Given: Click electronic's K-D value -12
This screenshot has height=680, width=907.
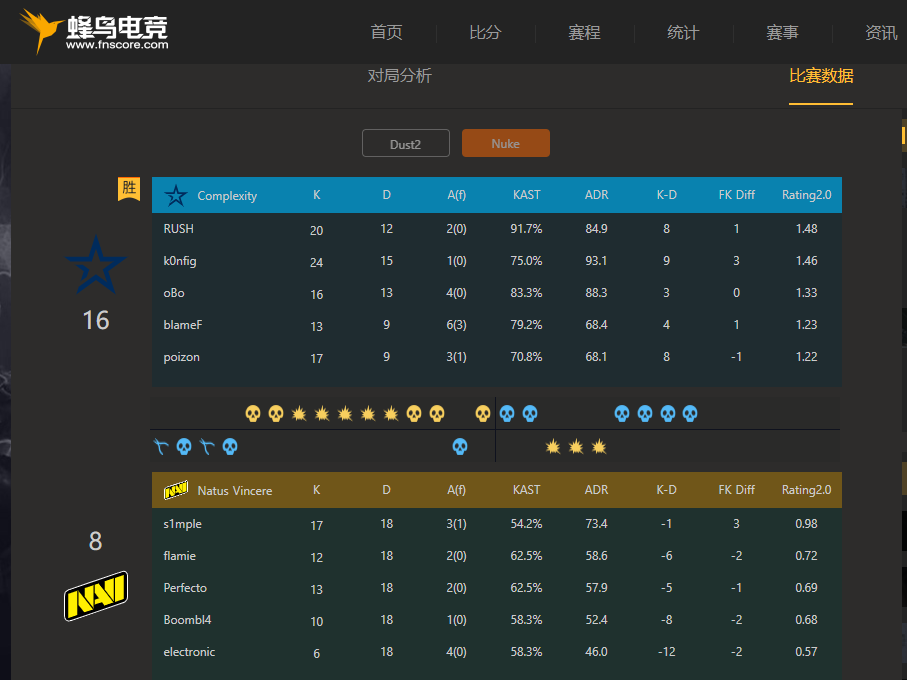Looking at the screenshot, I should pyautogui.click(x=666, y=652).
